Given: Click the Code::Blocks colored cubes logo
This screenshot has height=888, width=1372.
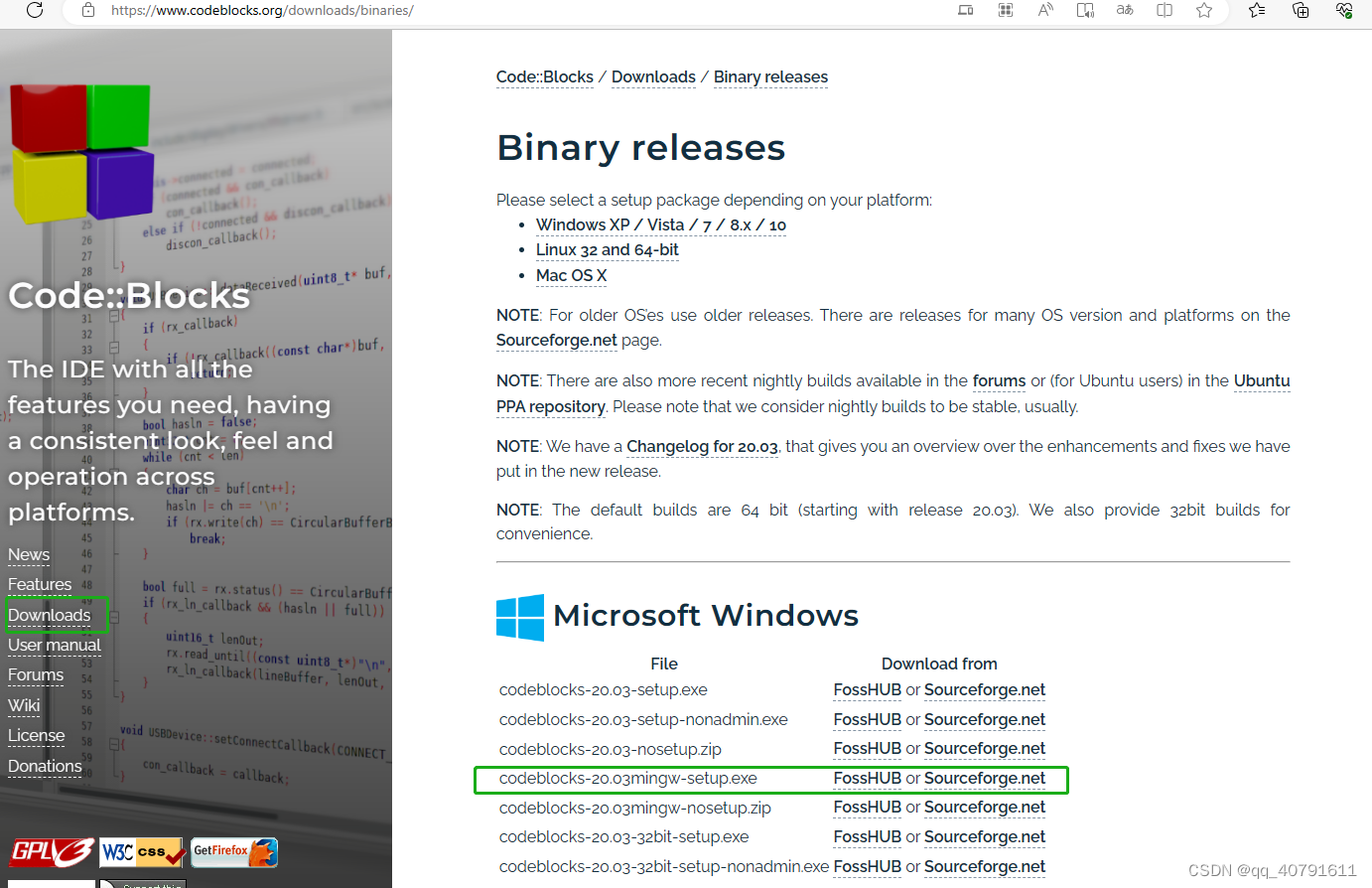Looking at the screenshot, I should point(81,153).
